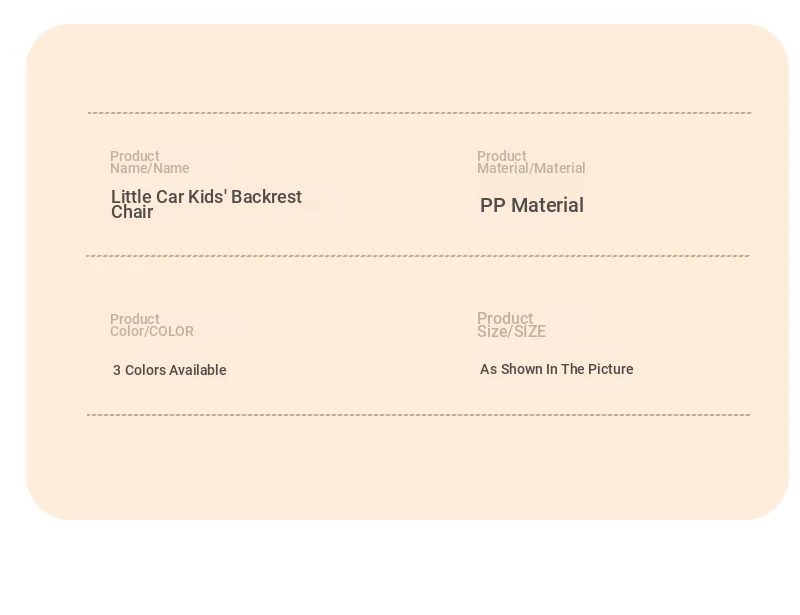Click the "Product Material/Material" label
This screenshot has height=615, width=800.
coord(531,162)
